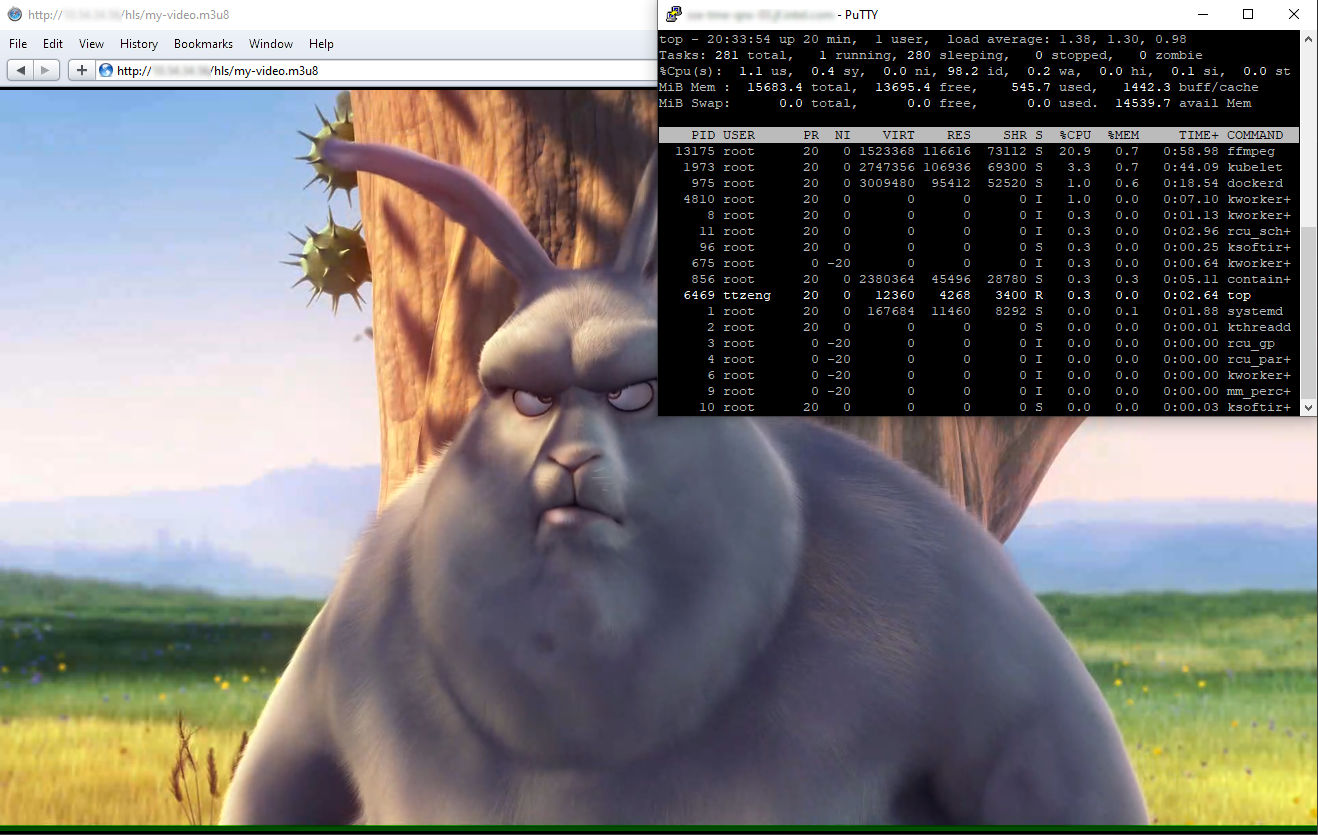Open the Edit menu in the browser
Viewport: 1318px width, 835px height.
pos(53,44)
